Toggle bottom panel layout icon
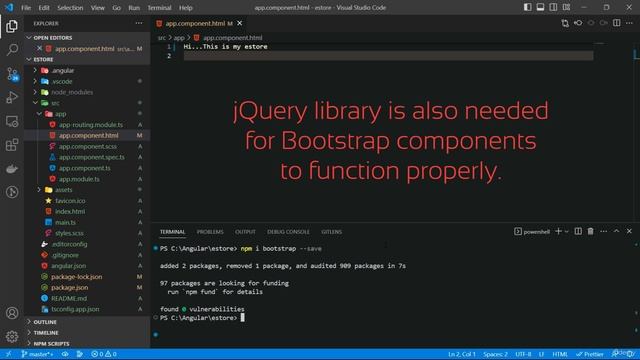Viewport: 640px width, 360px height. 540,7
